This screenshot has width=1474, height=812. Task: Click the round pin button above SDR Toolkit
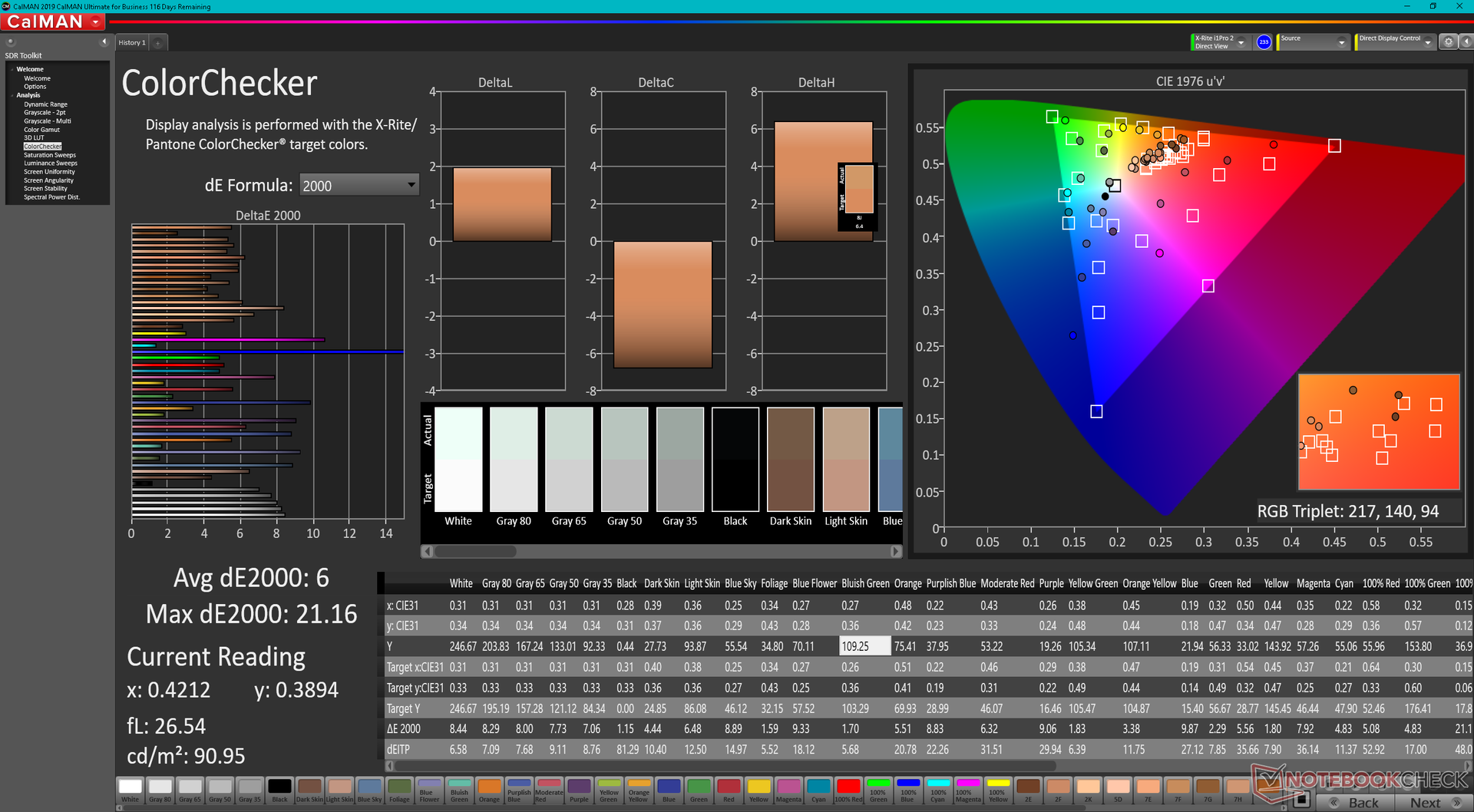(11, 42)
